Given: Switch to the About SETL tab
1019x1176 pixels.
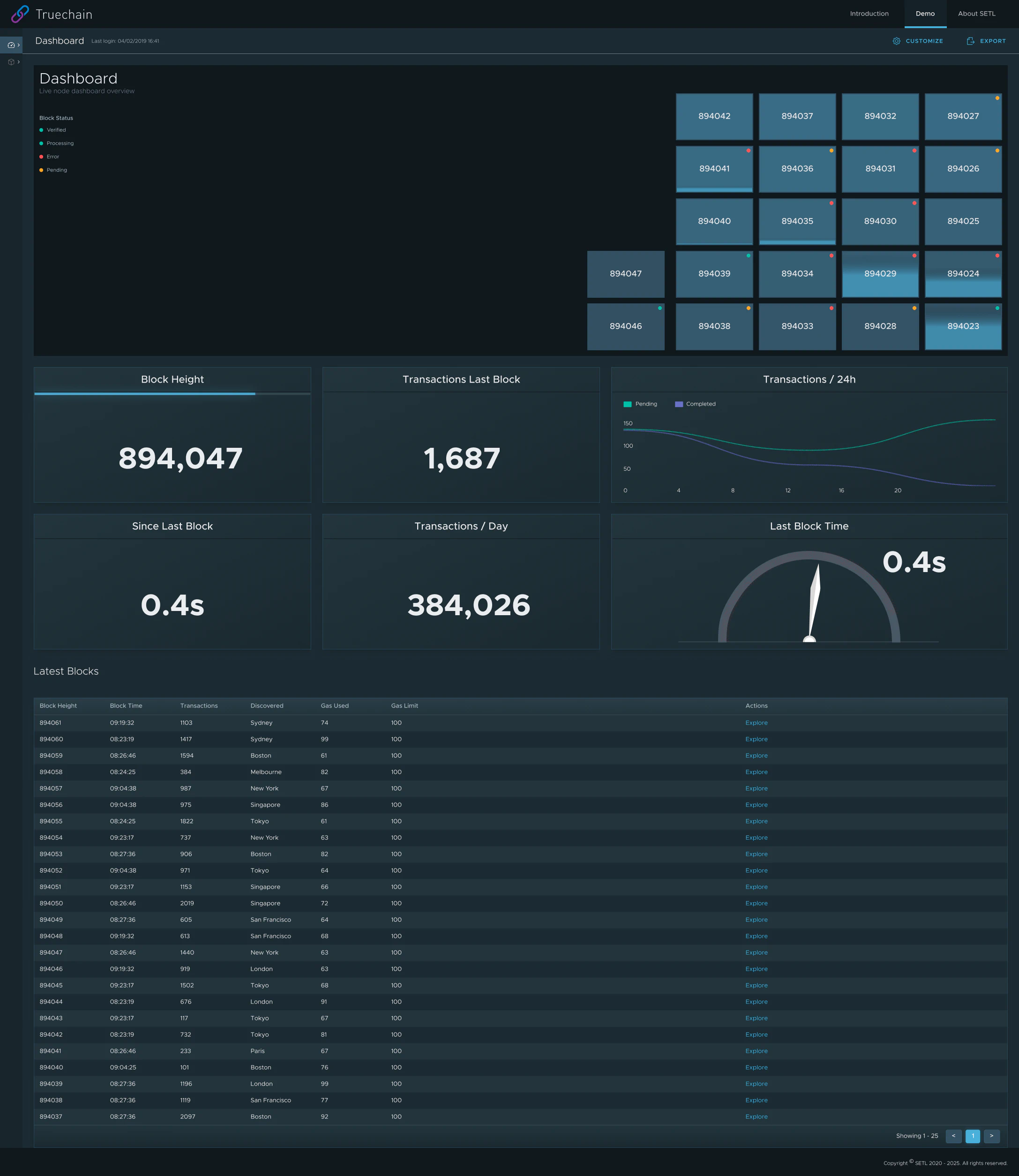Looking at the screenshot, I should [976, 14].
